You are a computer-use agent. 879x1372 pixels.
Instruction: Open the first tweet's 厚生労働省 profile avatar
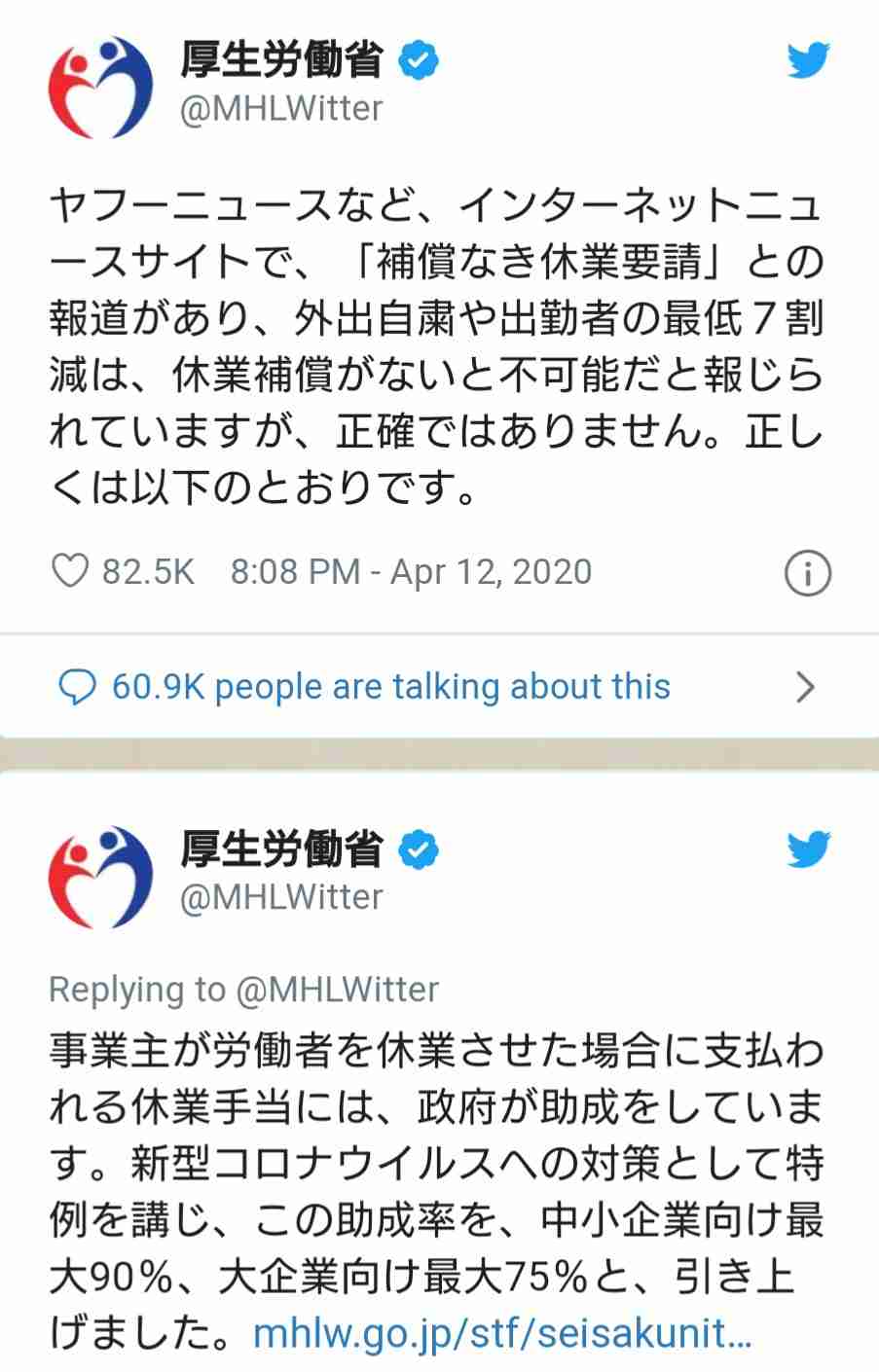(100, 89)
